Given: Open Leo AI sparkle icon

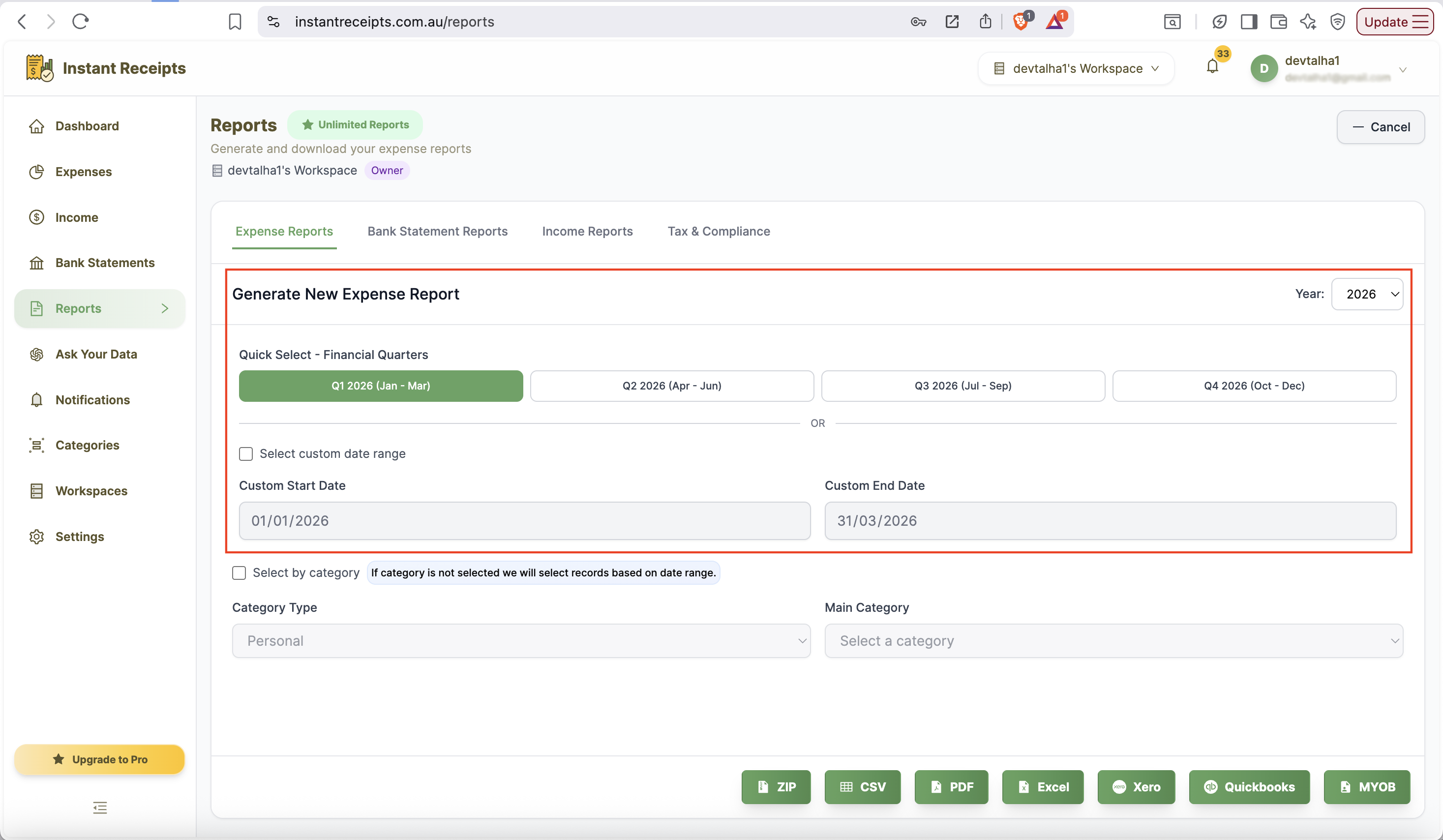Looking at the screenshot, I should (1308, 22).
